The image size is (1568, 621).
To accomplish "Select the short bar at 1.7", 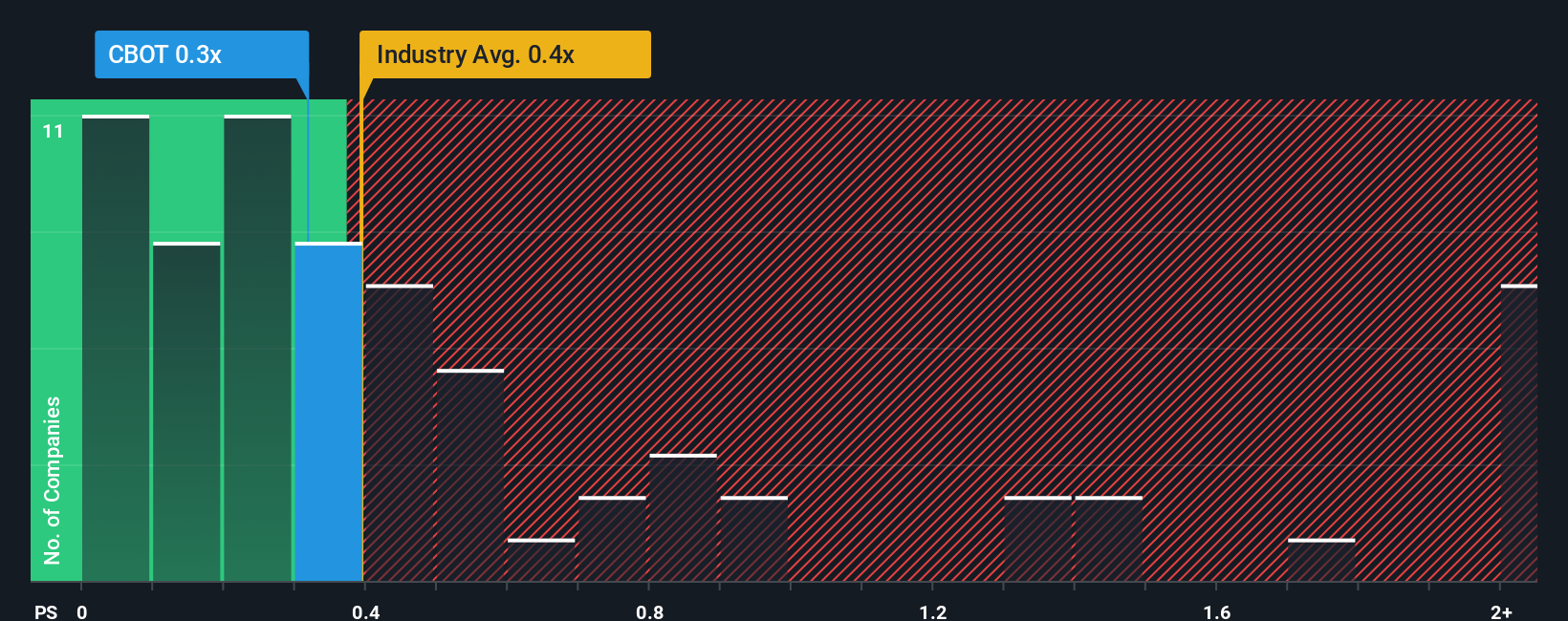I will click(x=1321, y=560).
